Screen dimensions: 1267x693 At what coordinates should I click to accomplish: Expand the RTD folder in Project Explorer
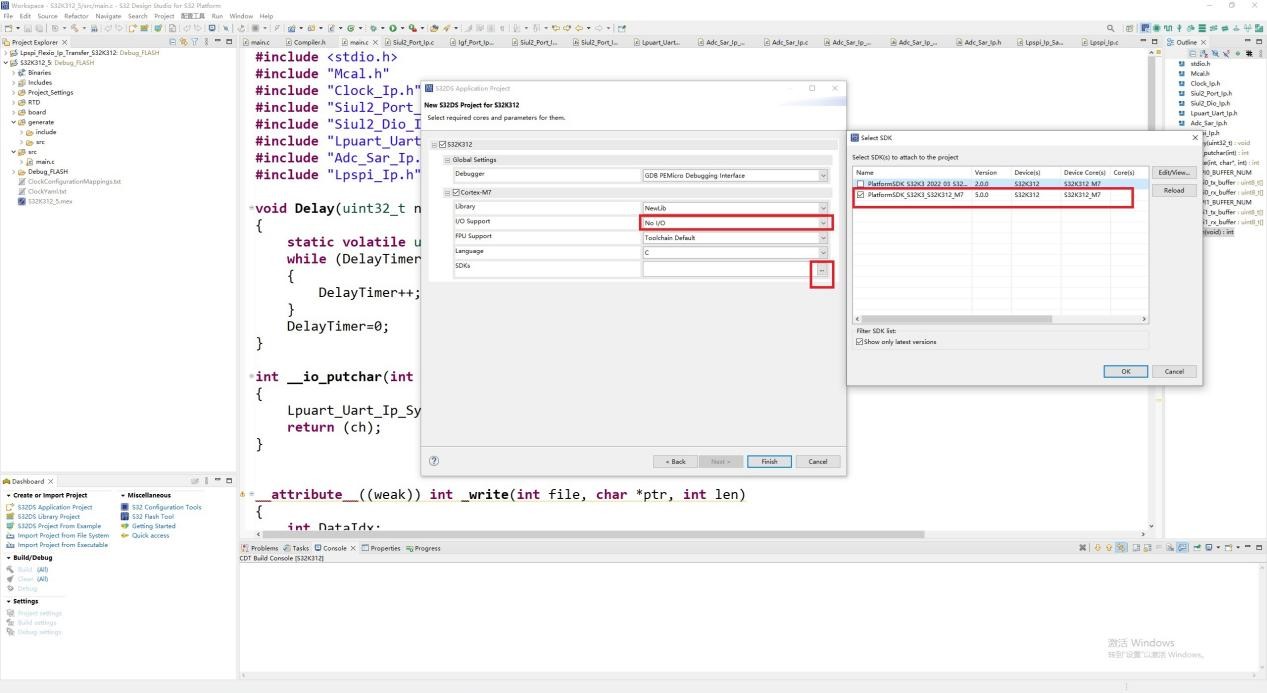click(14, 102)
